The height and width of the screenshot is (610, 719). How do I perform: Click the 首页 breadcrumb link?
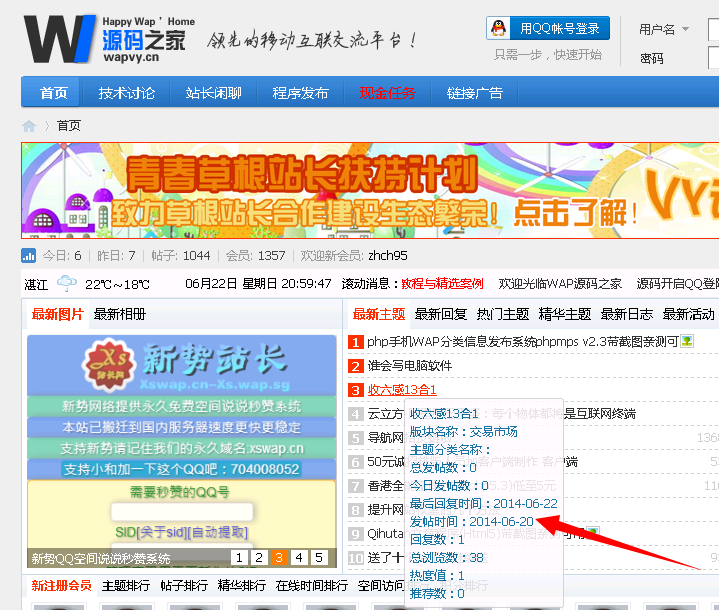click(69, 126)
